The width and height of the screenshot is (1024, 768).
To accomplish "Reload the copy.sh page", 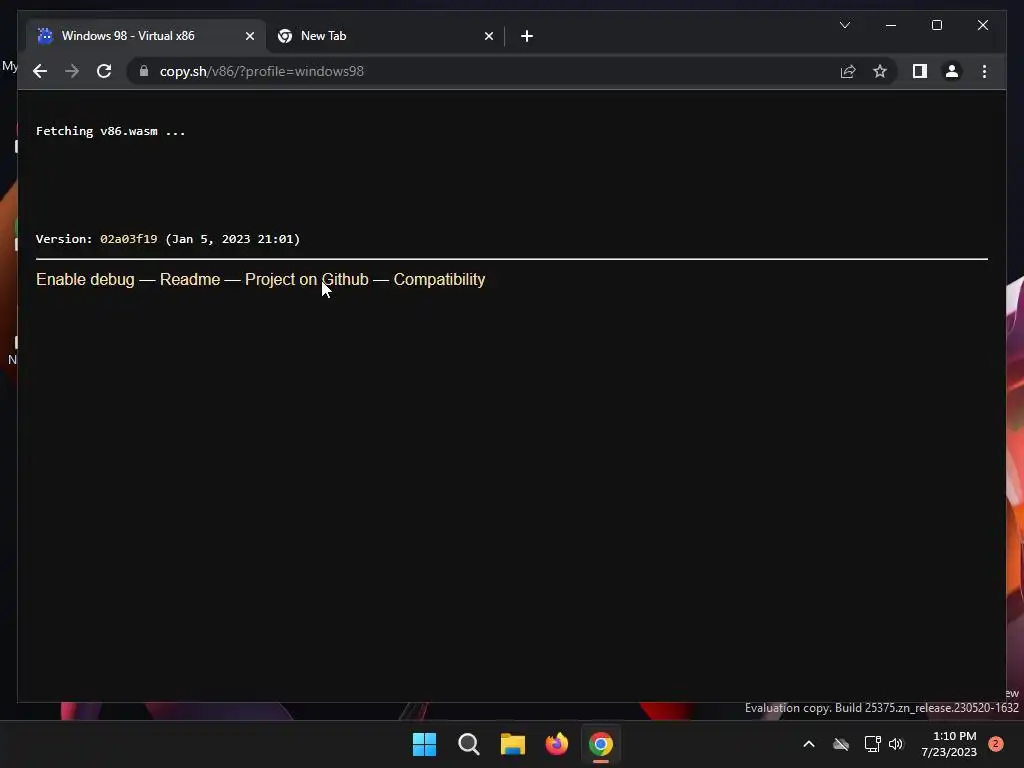I will coord(104,71).
